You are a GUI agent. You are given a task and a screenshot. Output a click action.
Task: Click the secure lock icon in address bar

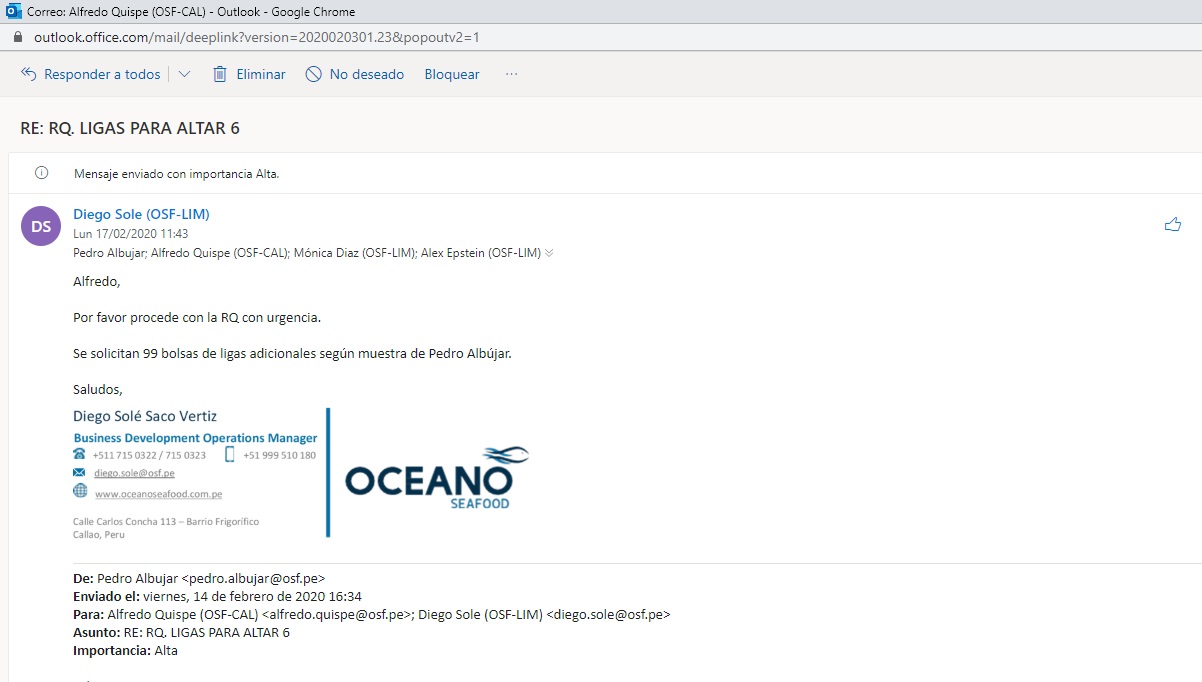pos(17,37)
